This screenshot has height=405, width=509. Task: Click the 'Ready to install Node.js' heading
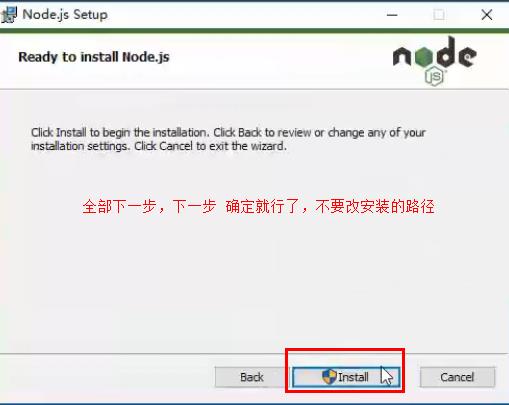coord(94,57)
